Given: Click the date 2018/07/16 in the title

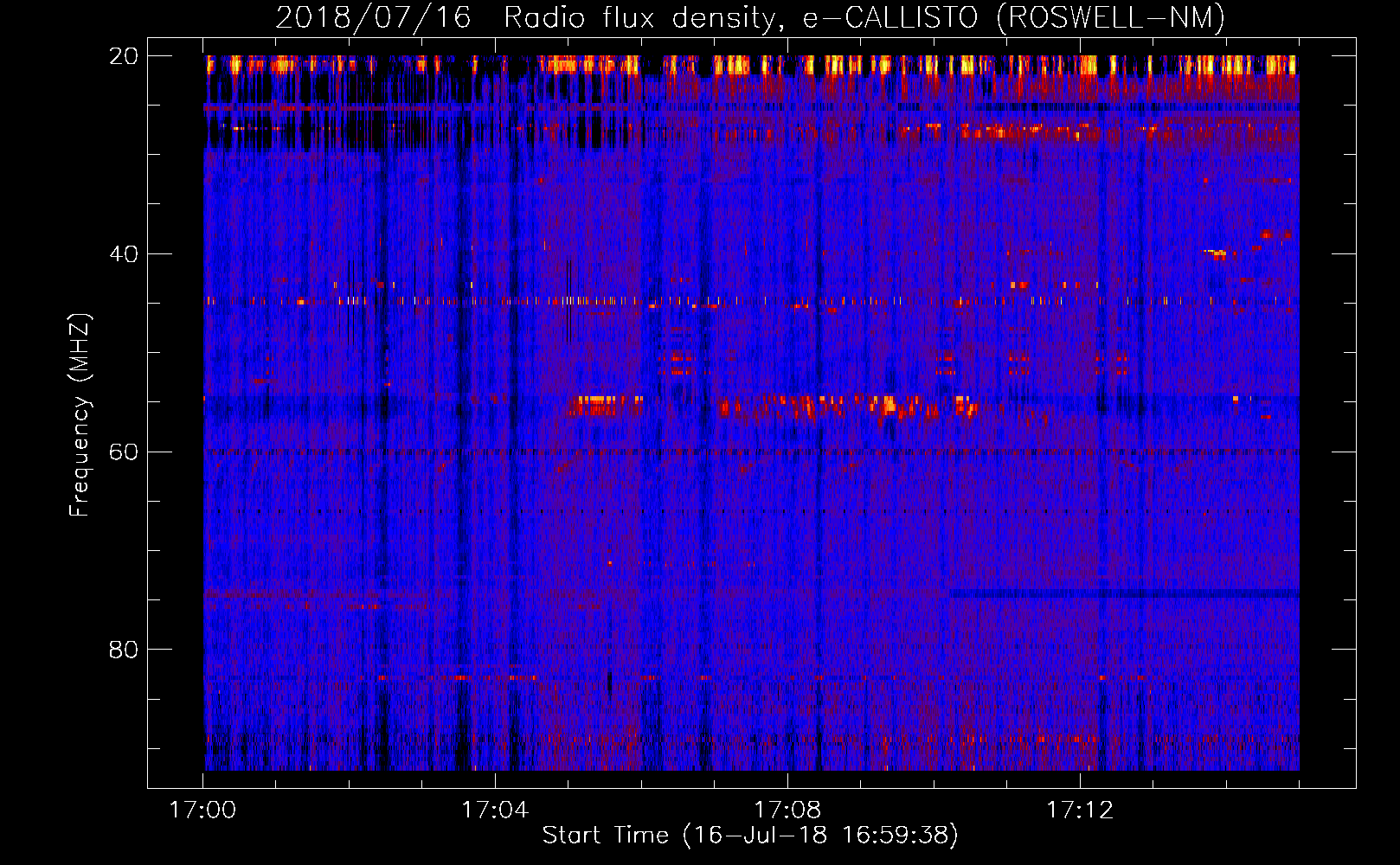Looking at the screenshot, I should [373, 17].
